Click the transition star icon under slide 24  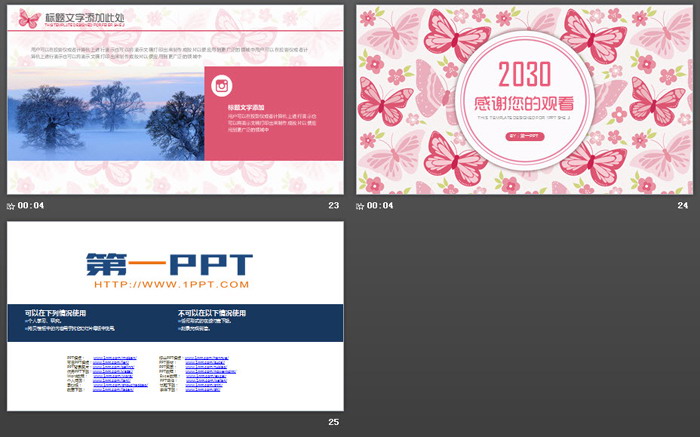360,206
